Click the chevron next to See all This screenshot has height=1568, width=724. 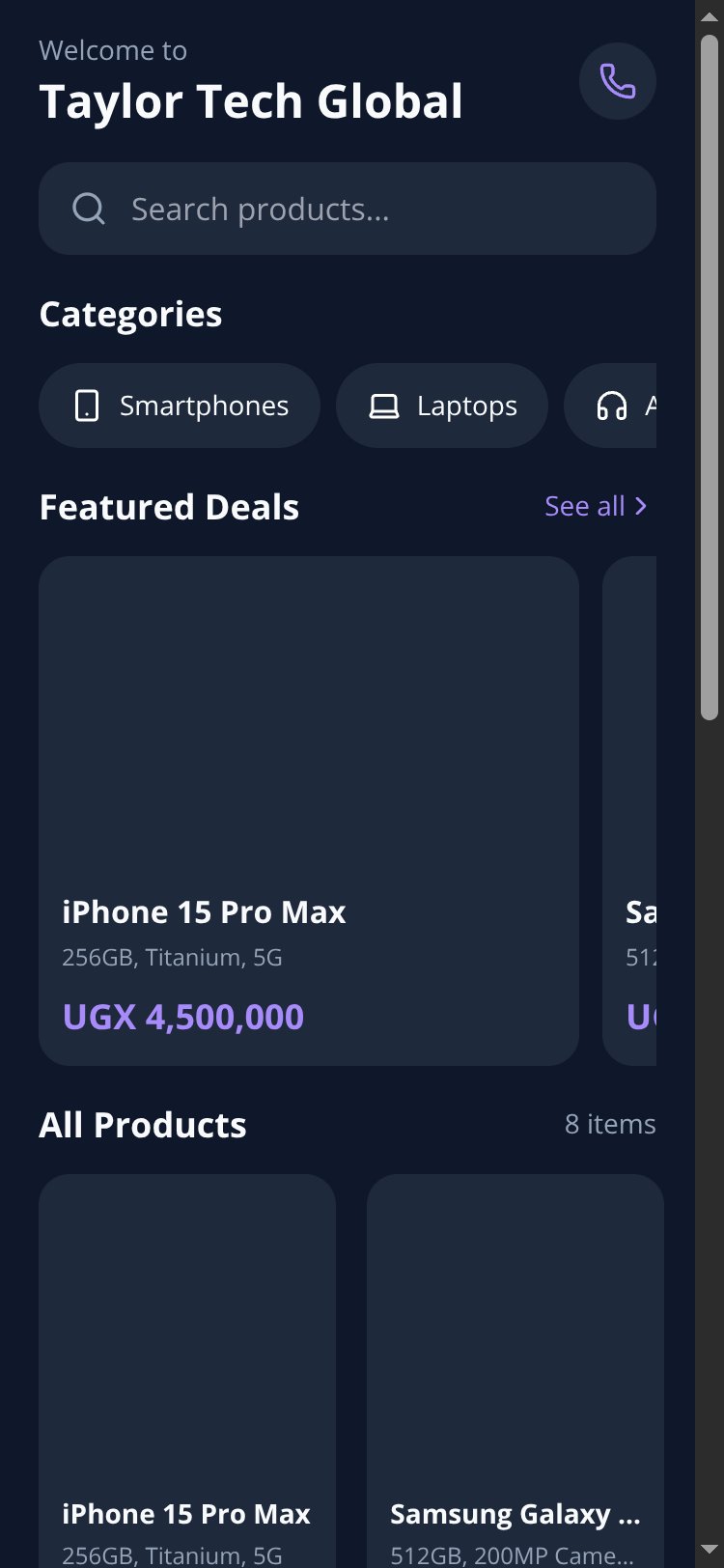coord(641,506)
